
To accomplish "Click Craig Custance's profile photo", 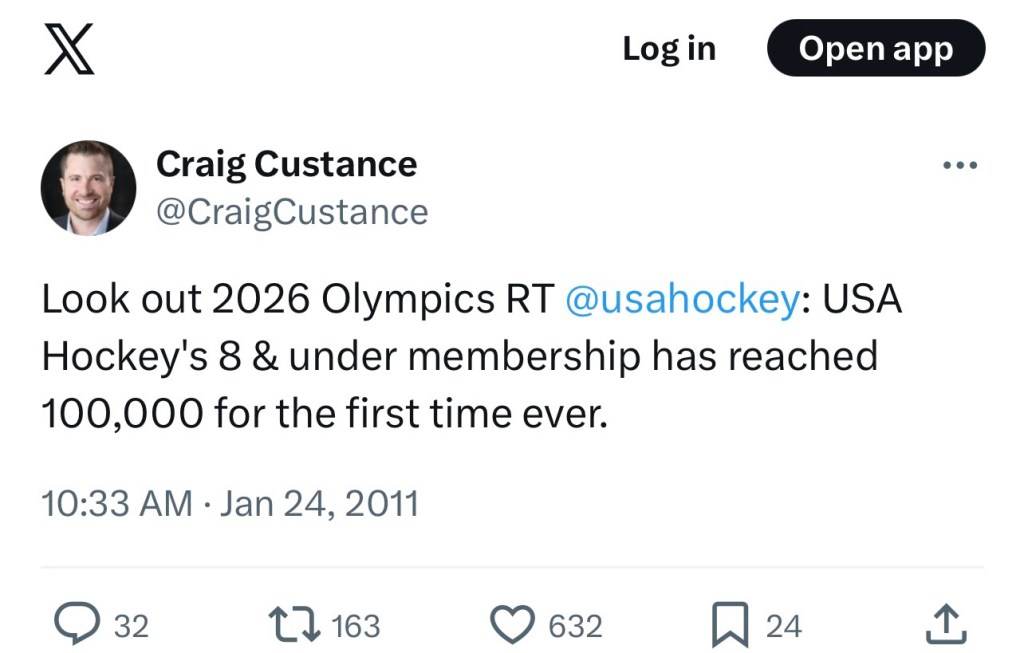I will pyautogui.click(x=88, y=187).
